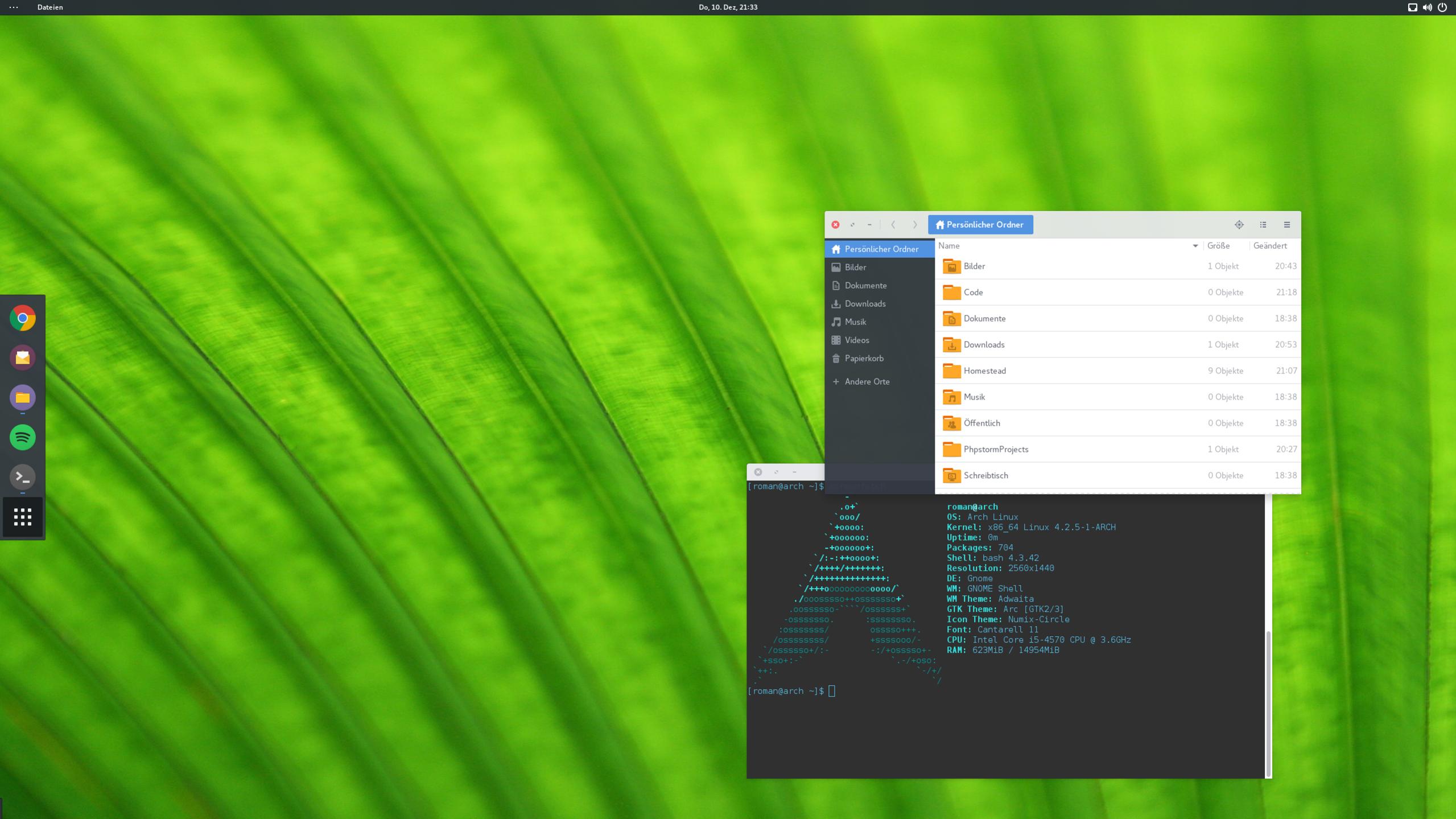Click the display status icon in top bar

1412,7
